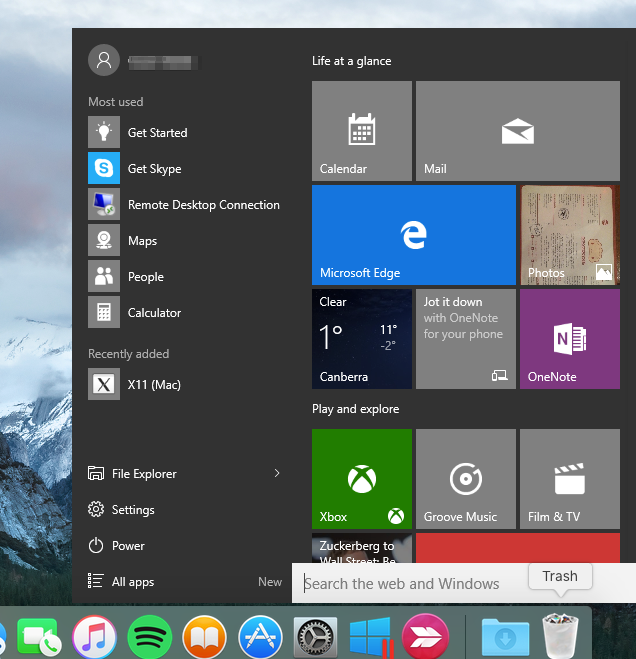Open Skitch pink arrow app in the Dock
Image resolution: width=636 pixels, height=659 pixels.
pyautogui.click(x=425, y=636)
